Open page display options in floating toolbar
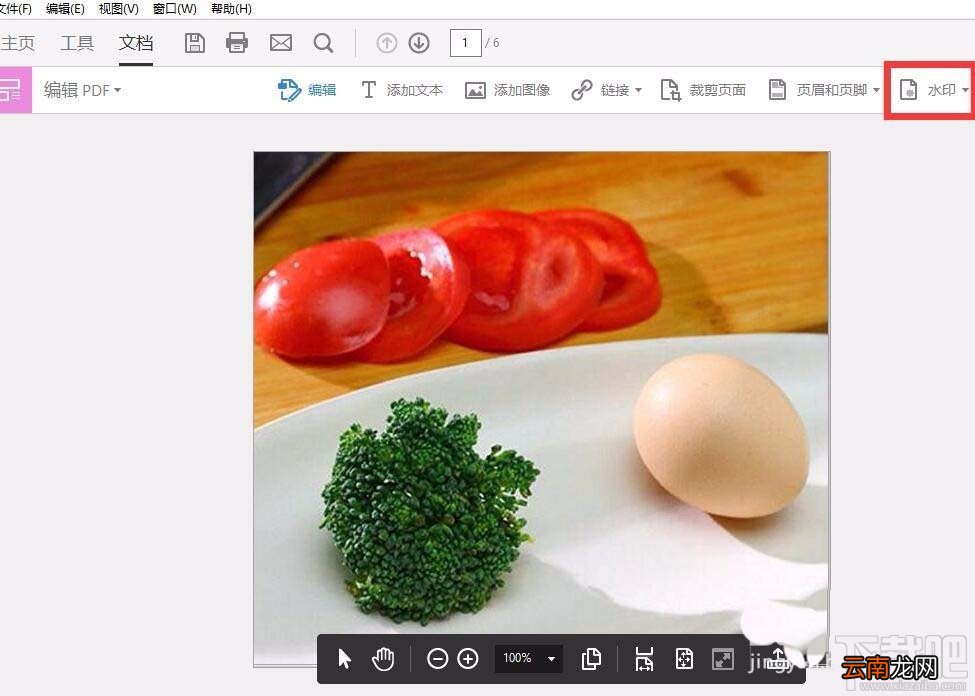The image size is (975, 696). coord(591,659)
